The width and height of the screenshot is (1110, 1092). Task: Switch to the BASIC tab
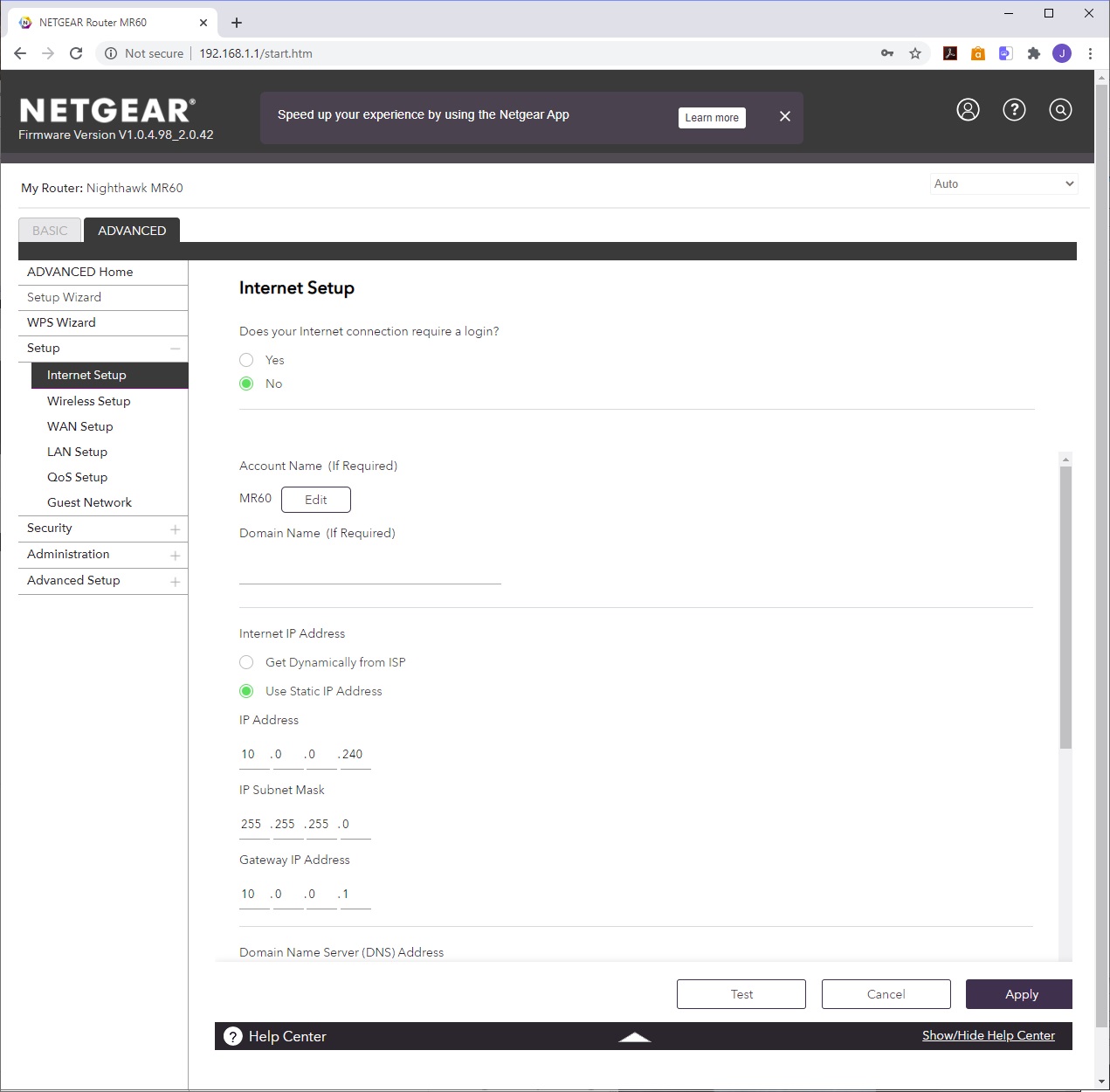pyautogui.click(x=50, y=231)
